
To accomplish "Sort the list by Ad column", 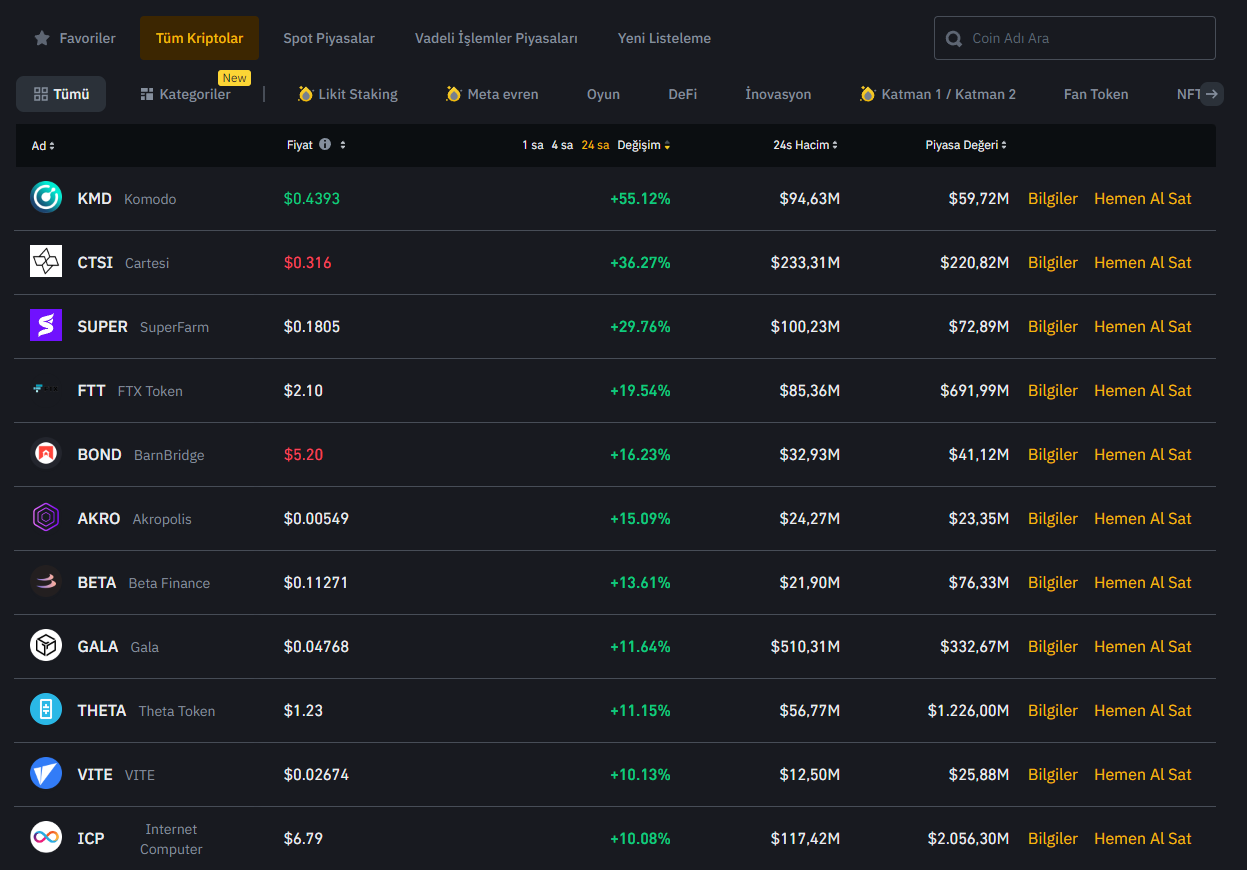I will [43, 146].
